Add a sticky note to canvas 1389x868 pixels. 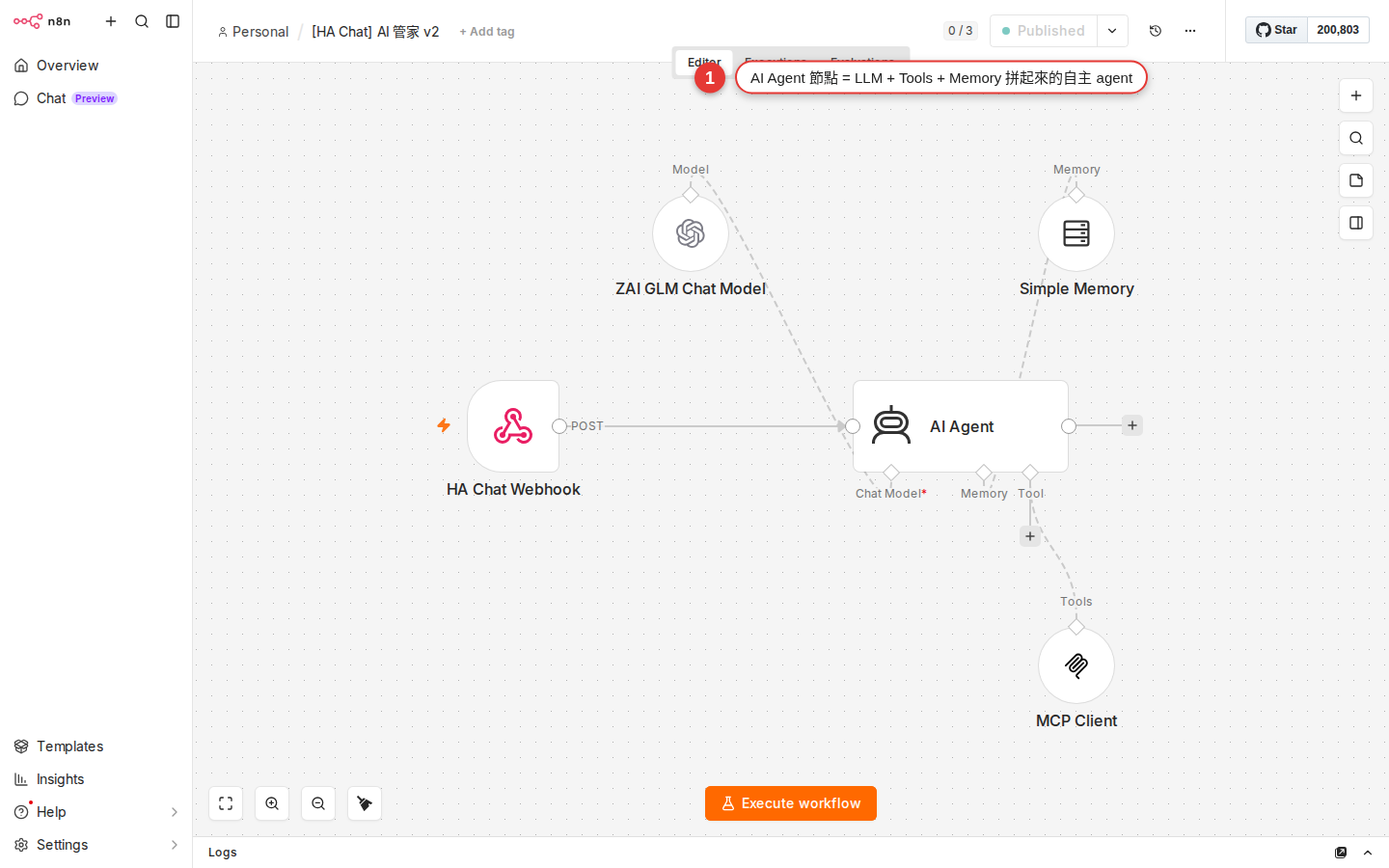coord(1356,180)
